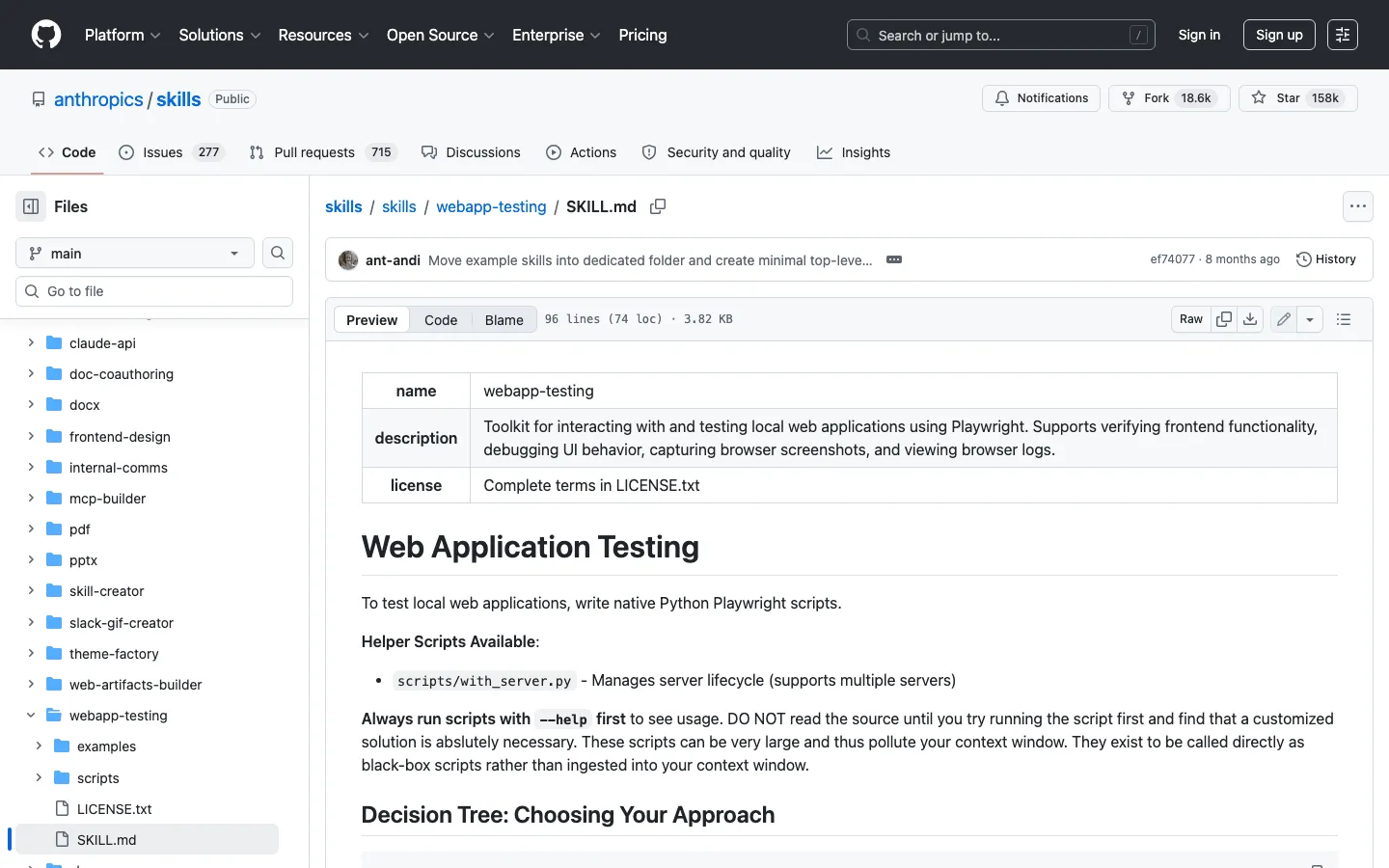Go to GitHub homepage via the logo

click(46, 35)
